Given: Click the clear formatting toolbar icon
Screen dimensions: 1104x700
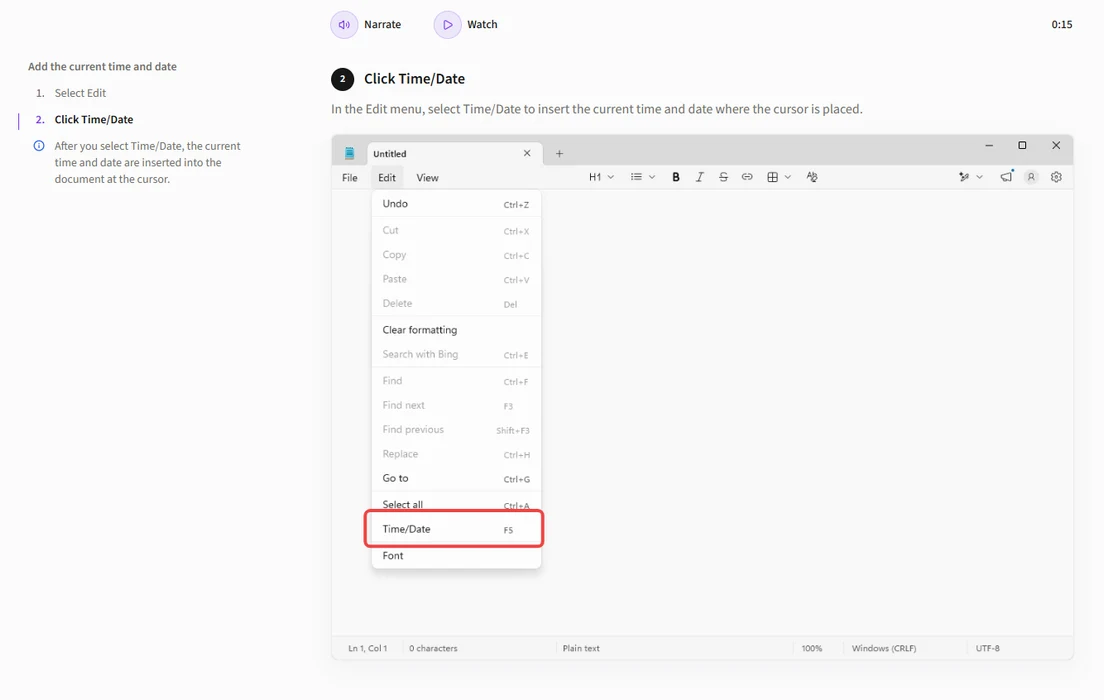Looking at the screenshot, I should tap(812, 177).
